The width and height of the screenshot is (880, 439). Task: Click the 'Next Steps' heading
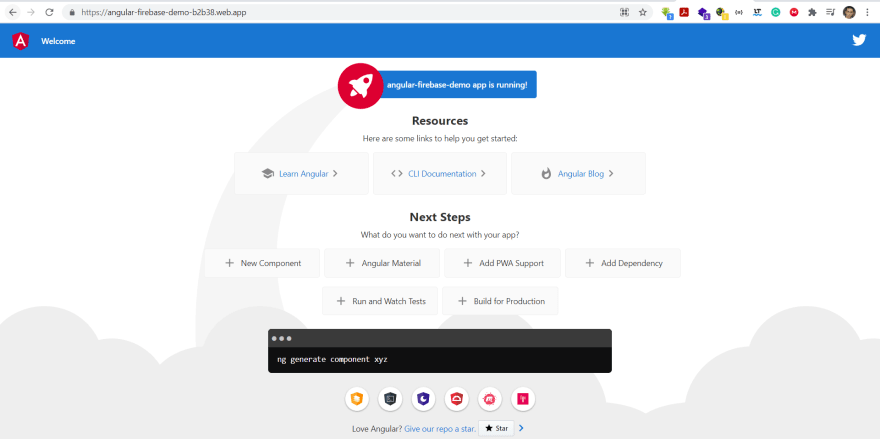[x=440, y=217]
